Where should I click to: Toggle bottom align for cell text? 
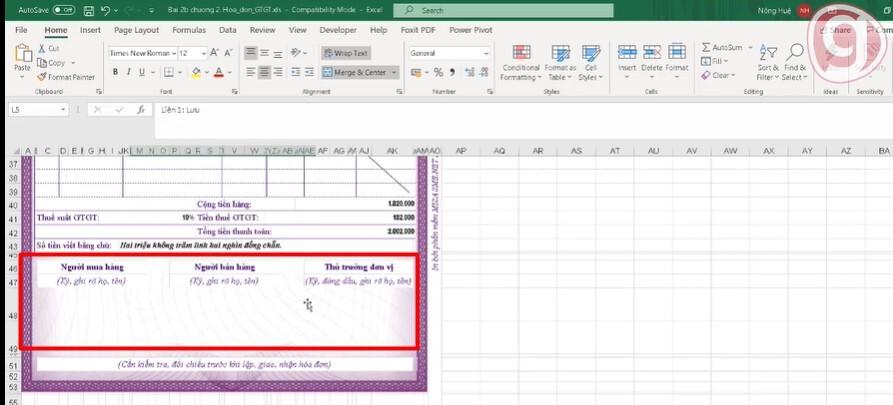click(x=278, y=53)
